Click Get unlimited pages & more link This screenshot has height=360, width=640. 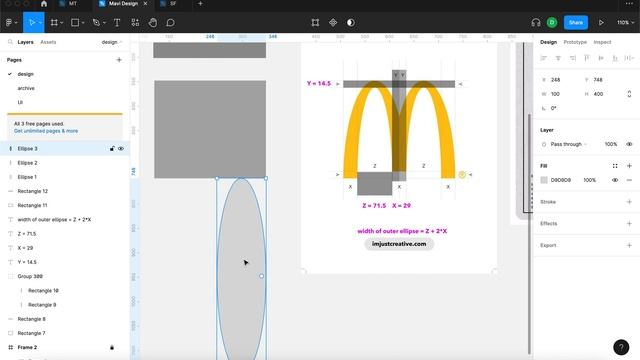click(x=46, y=131)
